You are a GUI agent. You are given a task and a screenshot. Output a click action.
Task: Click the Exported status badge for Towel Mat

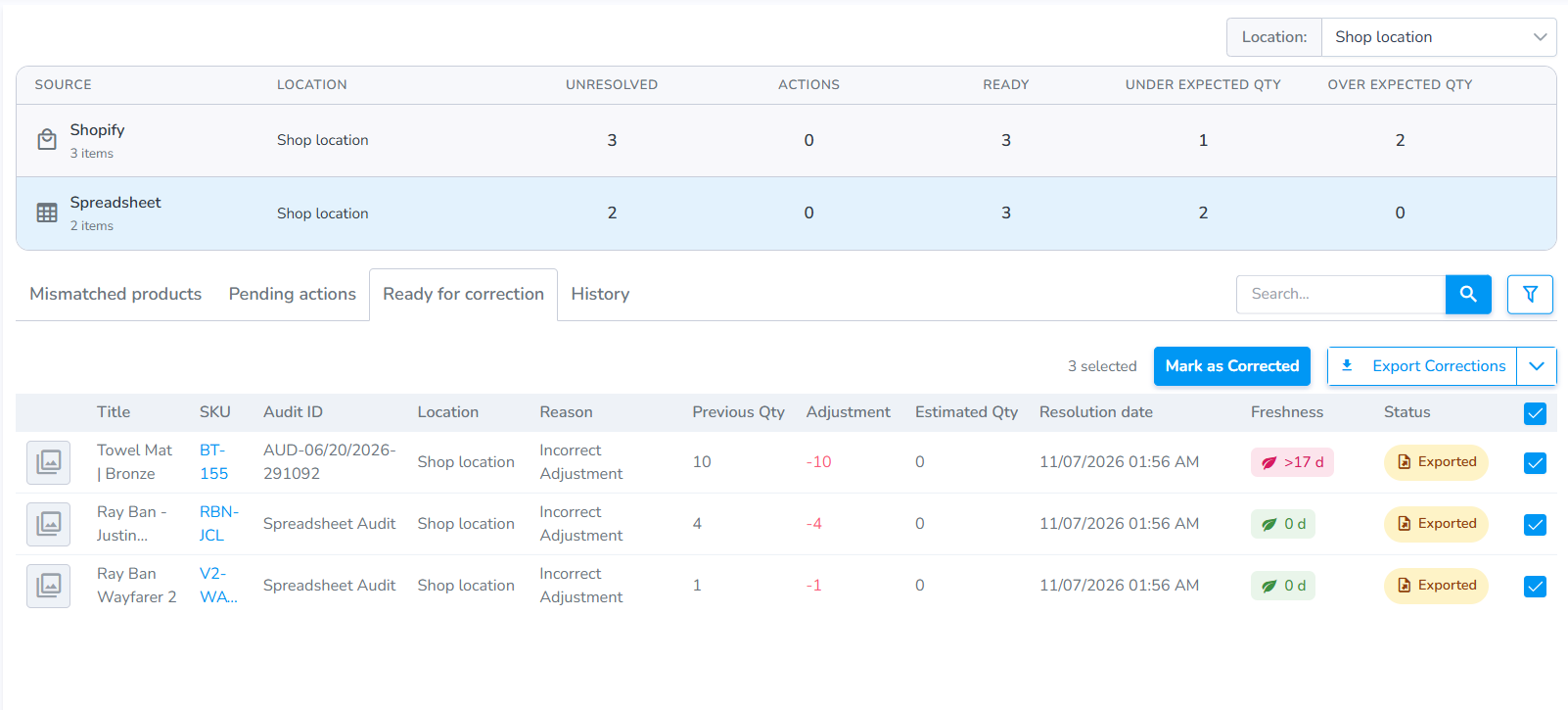click(x=1436, y=462)
